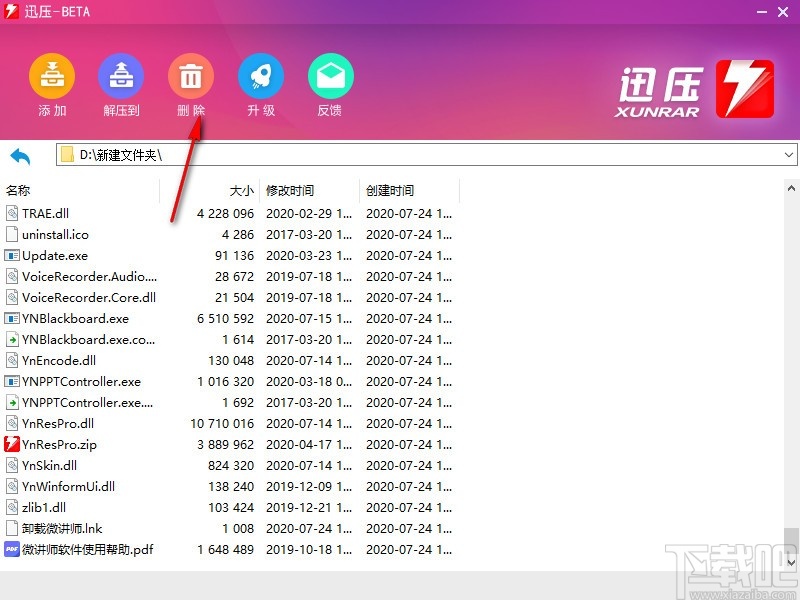Sort by the 创建时间 column header
The width and height of the screenshot is (800, 600).
(x=396, y=190)
